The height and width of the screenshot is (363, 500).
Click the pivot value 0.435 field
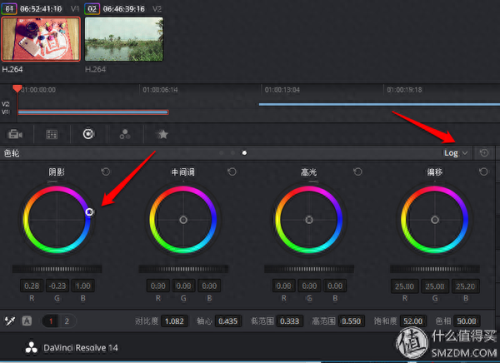228,321
